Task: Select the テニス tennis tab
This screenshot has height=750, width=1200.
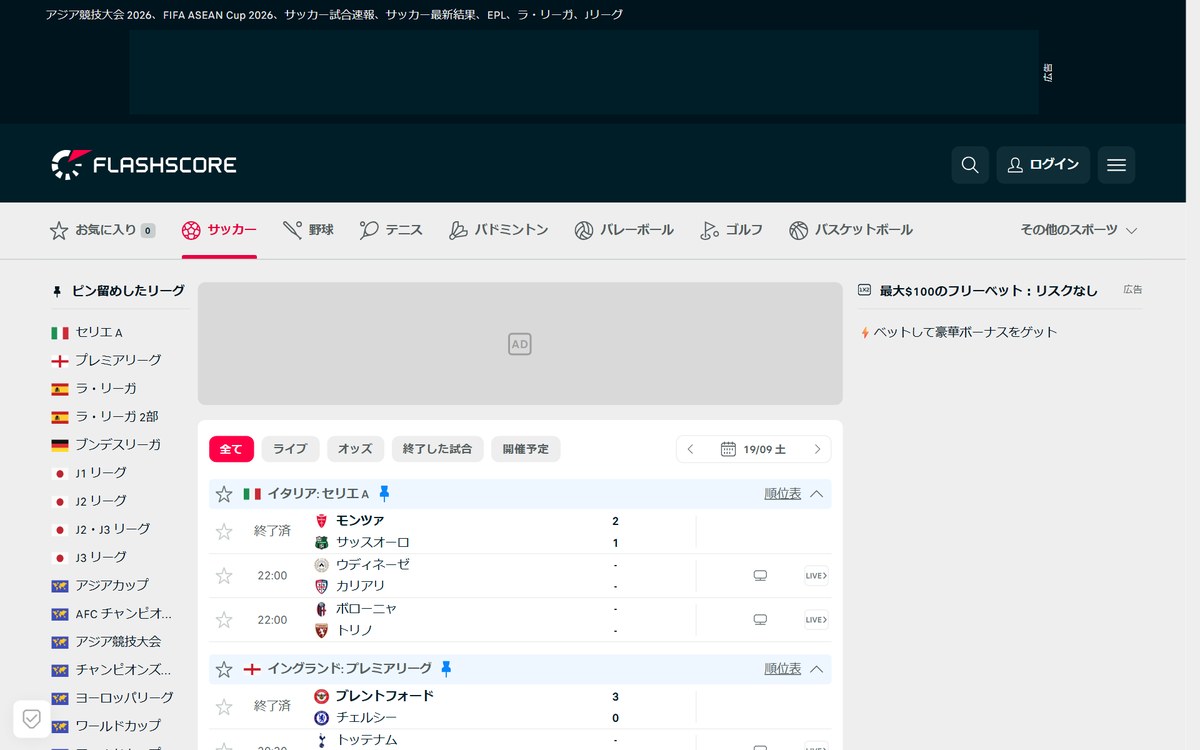Action: click(391, 230)
